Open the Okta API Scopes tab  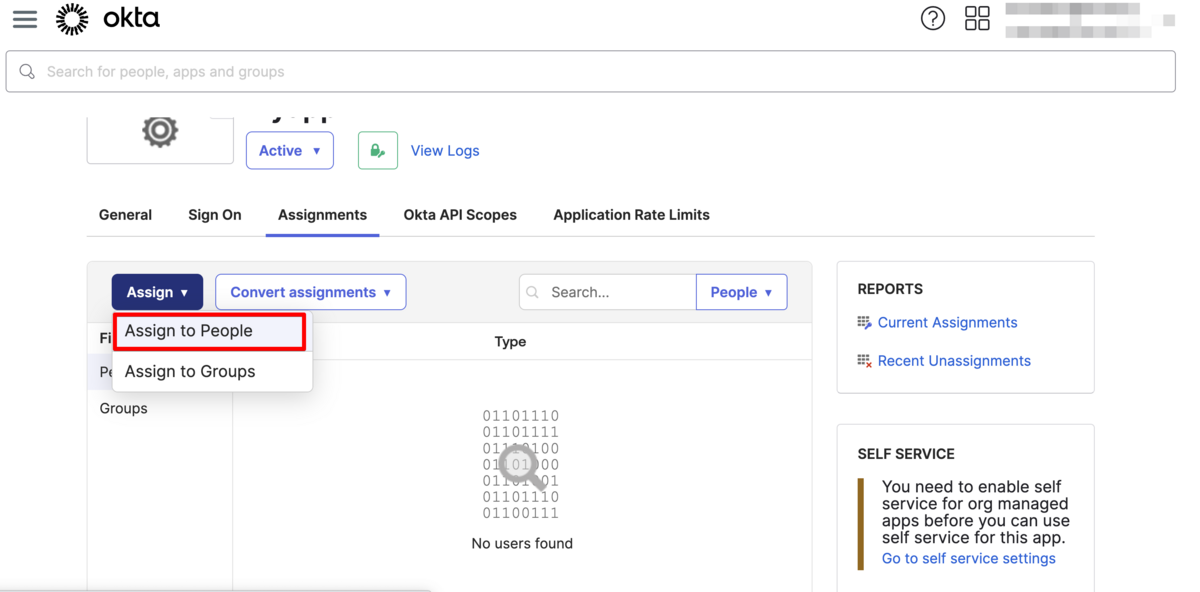[460, 215]
